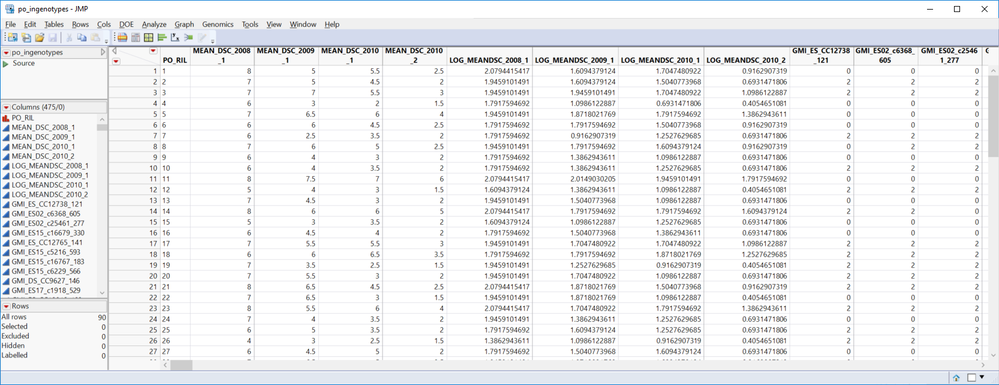Click the Fit Model toolbar icon

189,38
